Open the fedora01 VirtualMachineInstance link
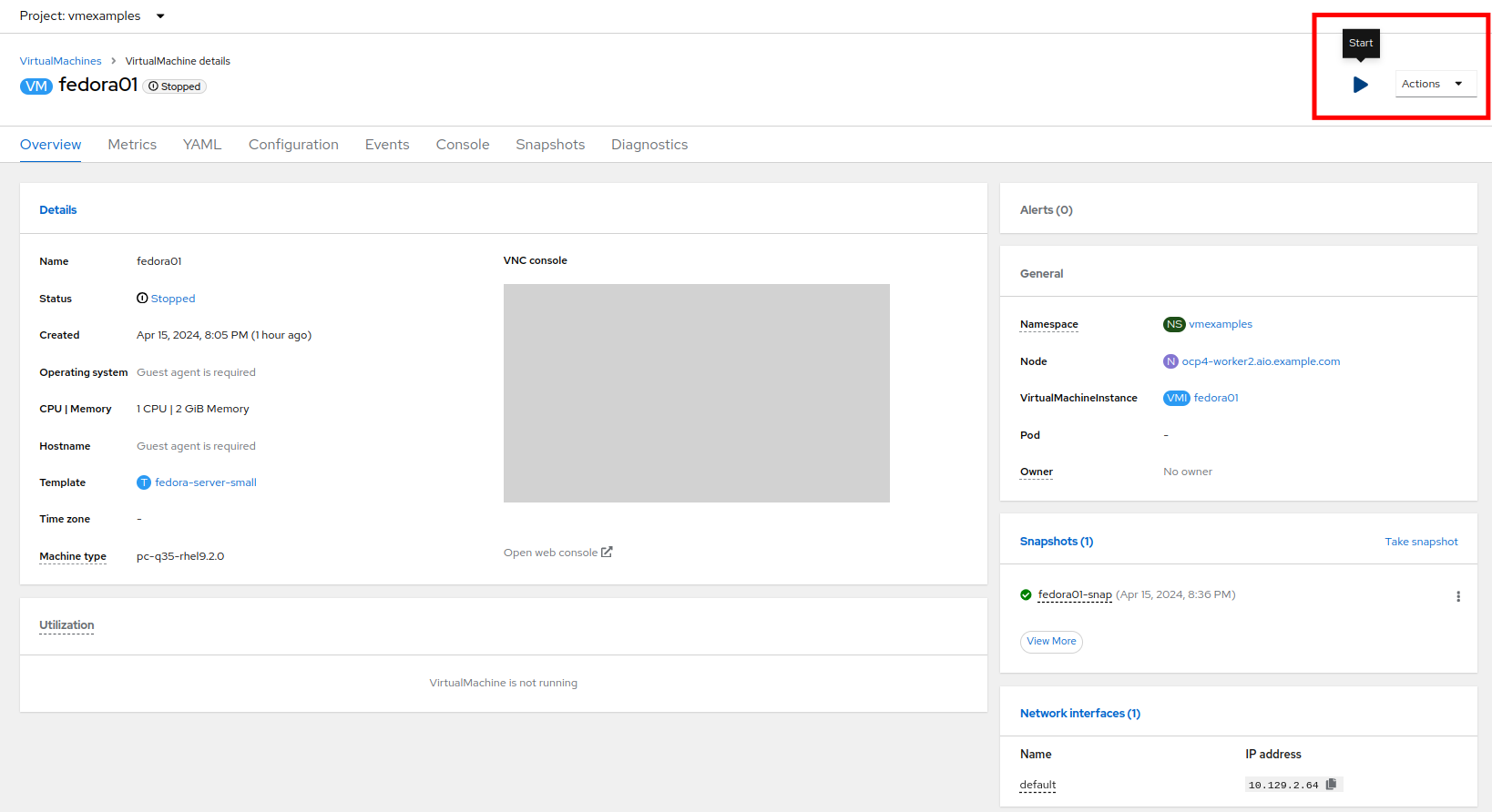This screenshot has width=1492, height=812. pyautogui.click(x=1216, y=398)
